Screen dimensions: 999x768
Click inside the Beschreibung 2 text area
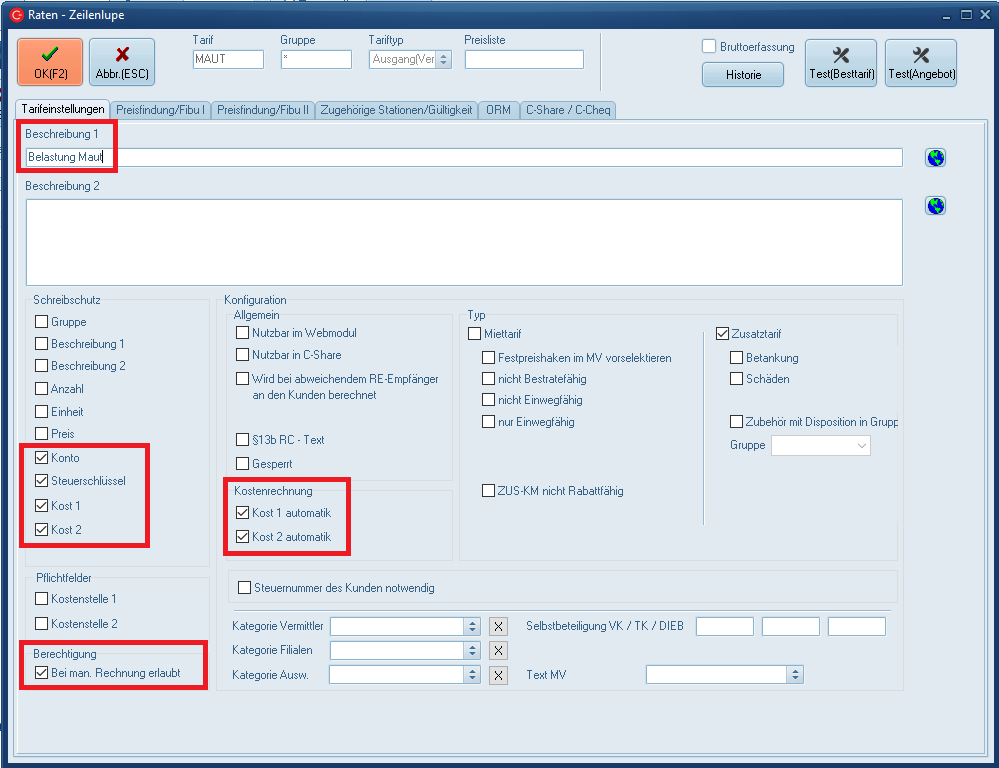coord(464,241)
